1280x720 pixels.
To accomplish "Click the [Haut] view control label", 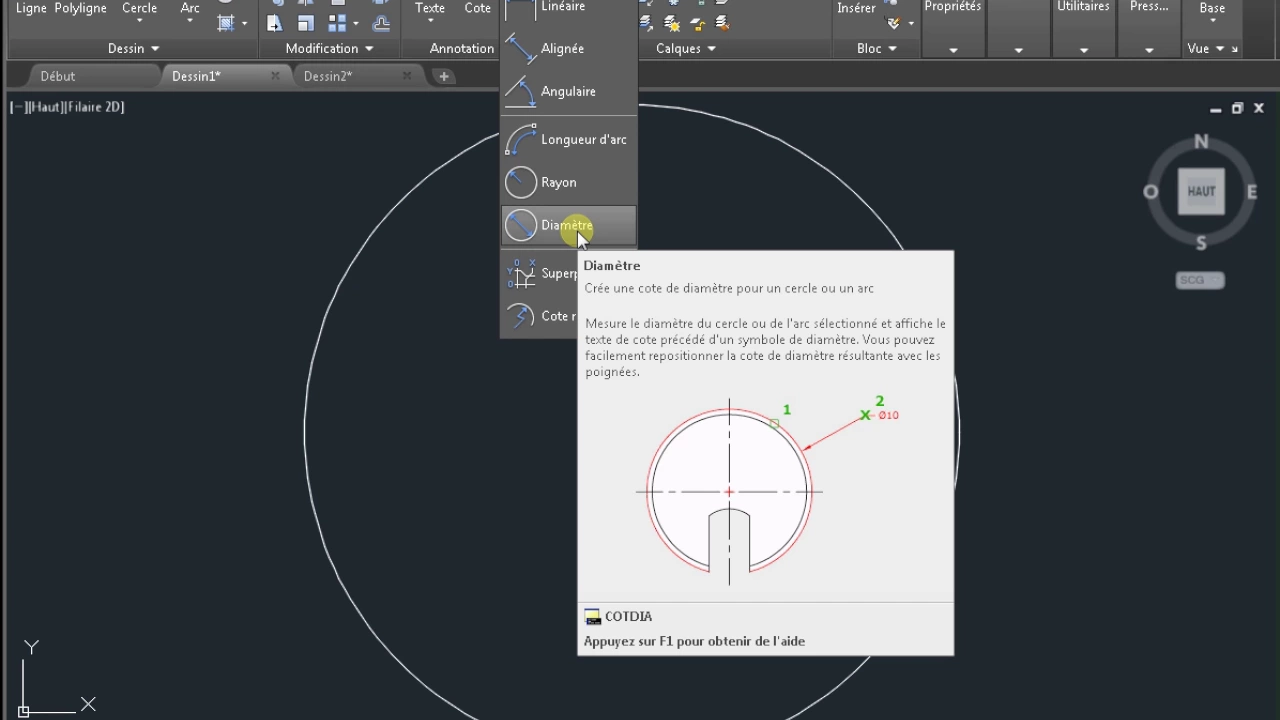I will point(44,107).
